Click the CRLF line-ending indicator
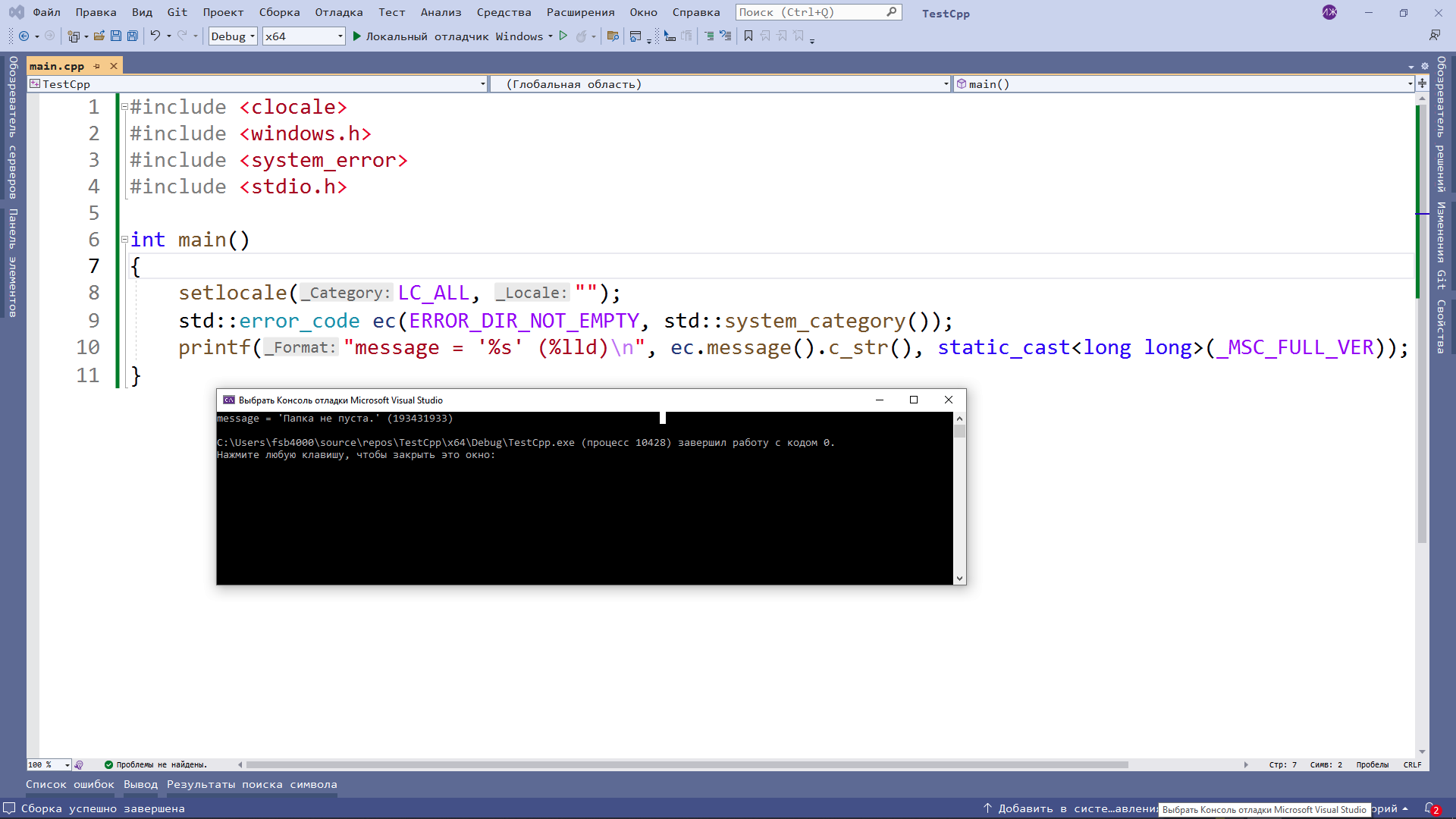Screen dimensions: 1456x819 [1412, 764]
